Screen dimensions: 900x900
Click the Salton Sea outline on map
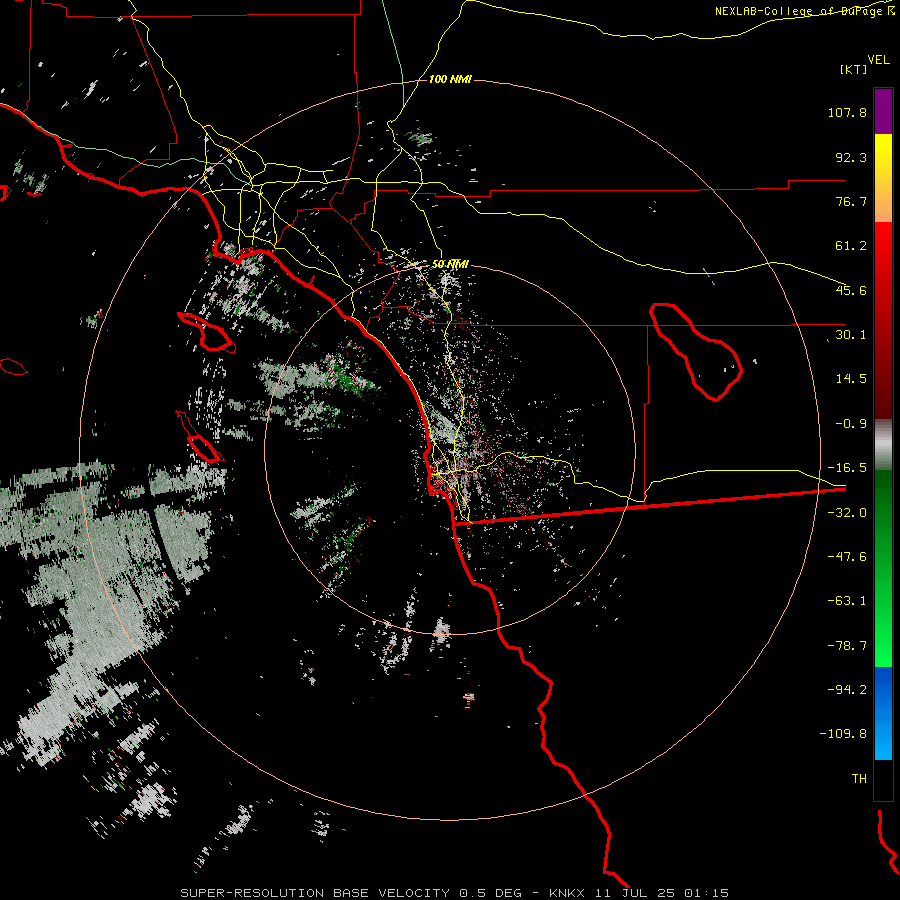[x=696, y=351]
